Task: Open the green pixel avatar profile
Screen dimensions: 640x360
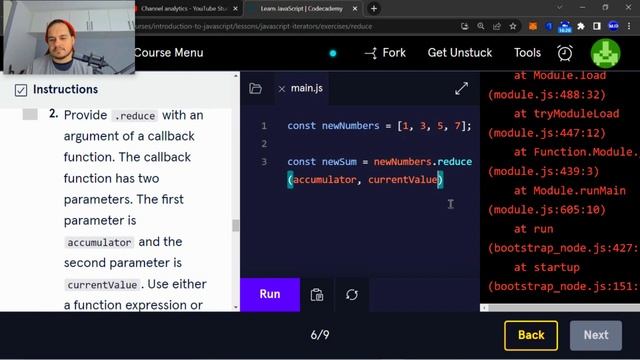Action: [606, 53]
